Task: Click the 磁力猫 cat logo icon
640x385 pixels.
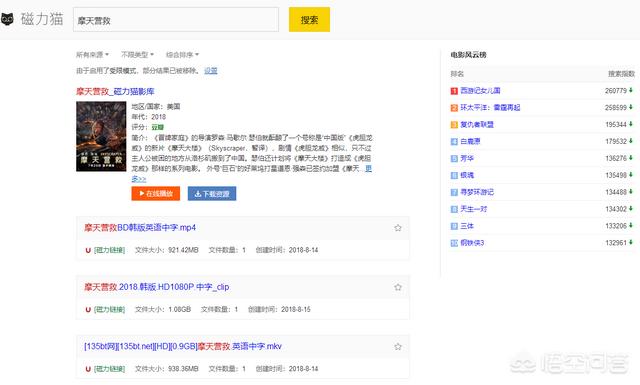Action: coord(7,19)
